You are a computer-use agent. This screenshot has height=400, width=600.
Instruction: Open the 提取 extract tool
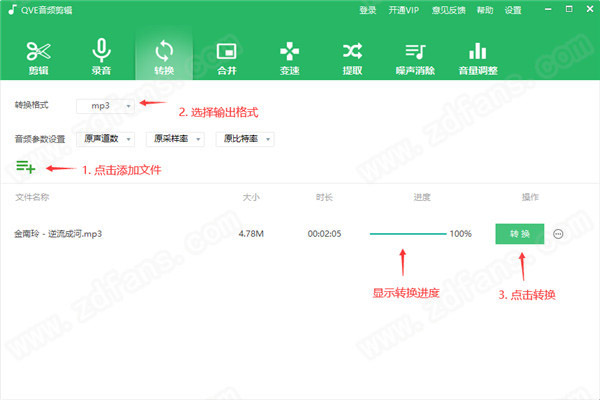point(352,58)
